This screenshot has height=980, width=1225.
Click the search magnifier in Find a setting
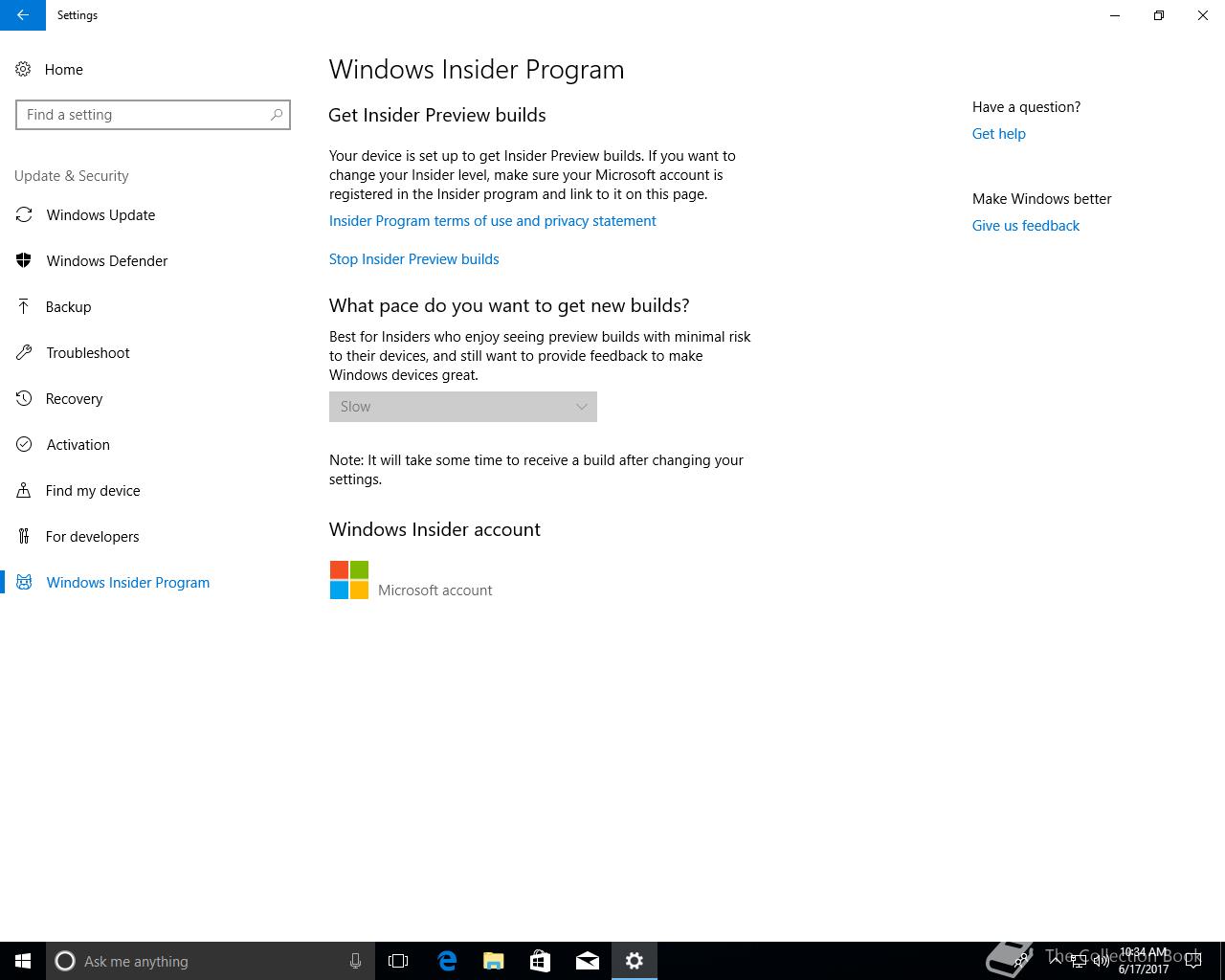277,115
